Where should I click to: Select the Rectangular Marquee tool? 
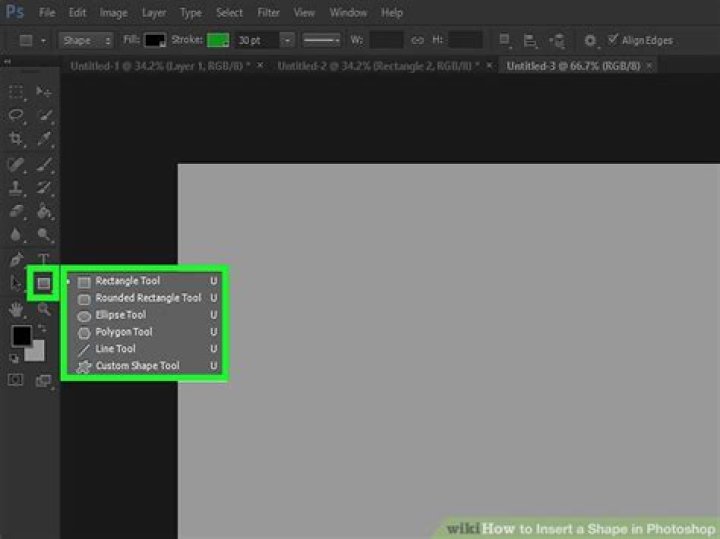16,92
